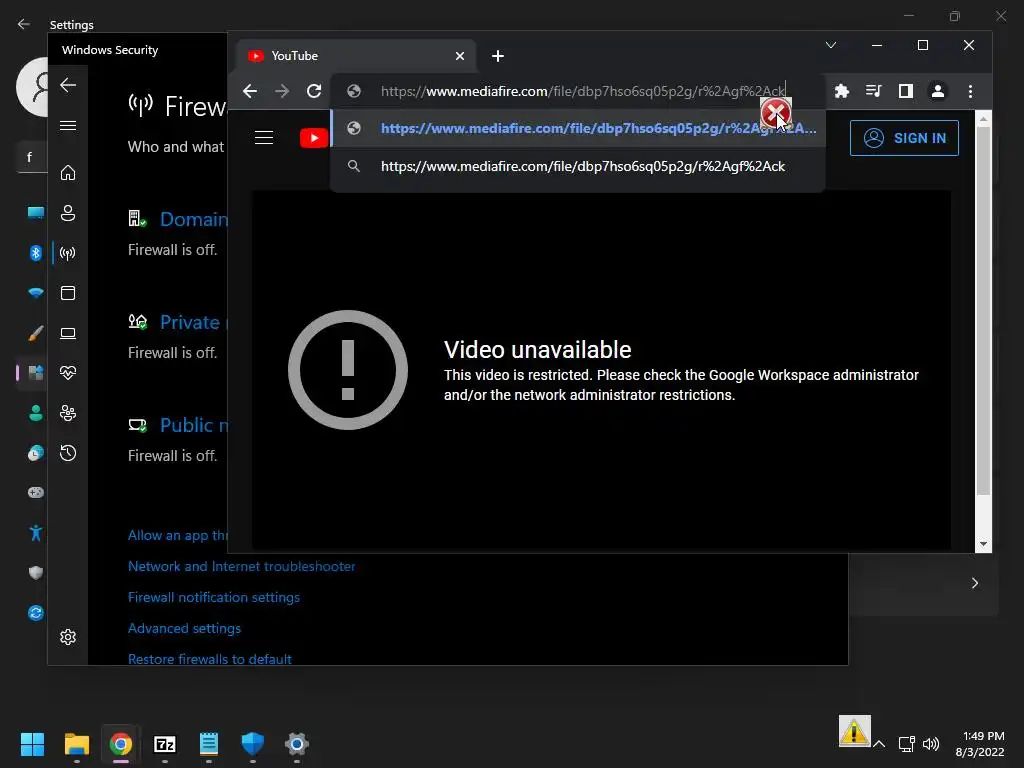
Task: Open the Private network link
Action: point(194,322)
